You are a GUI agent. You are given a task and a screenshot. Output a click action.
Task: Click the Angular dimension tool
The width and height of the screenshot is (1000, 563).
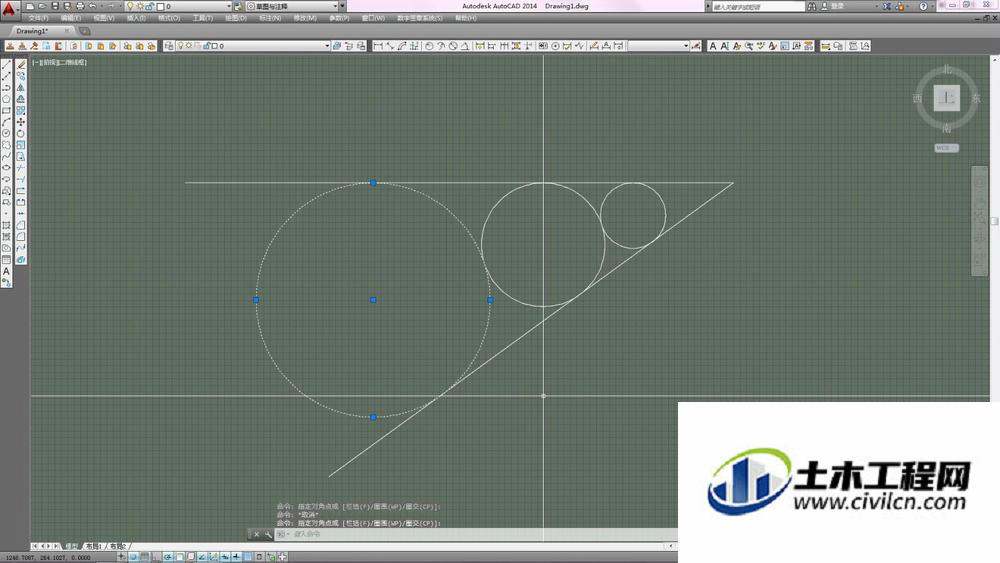coord(465,46)
